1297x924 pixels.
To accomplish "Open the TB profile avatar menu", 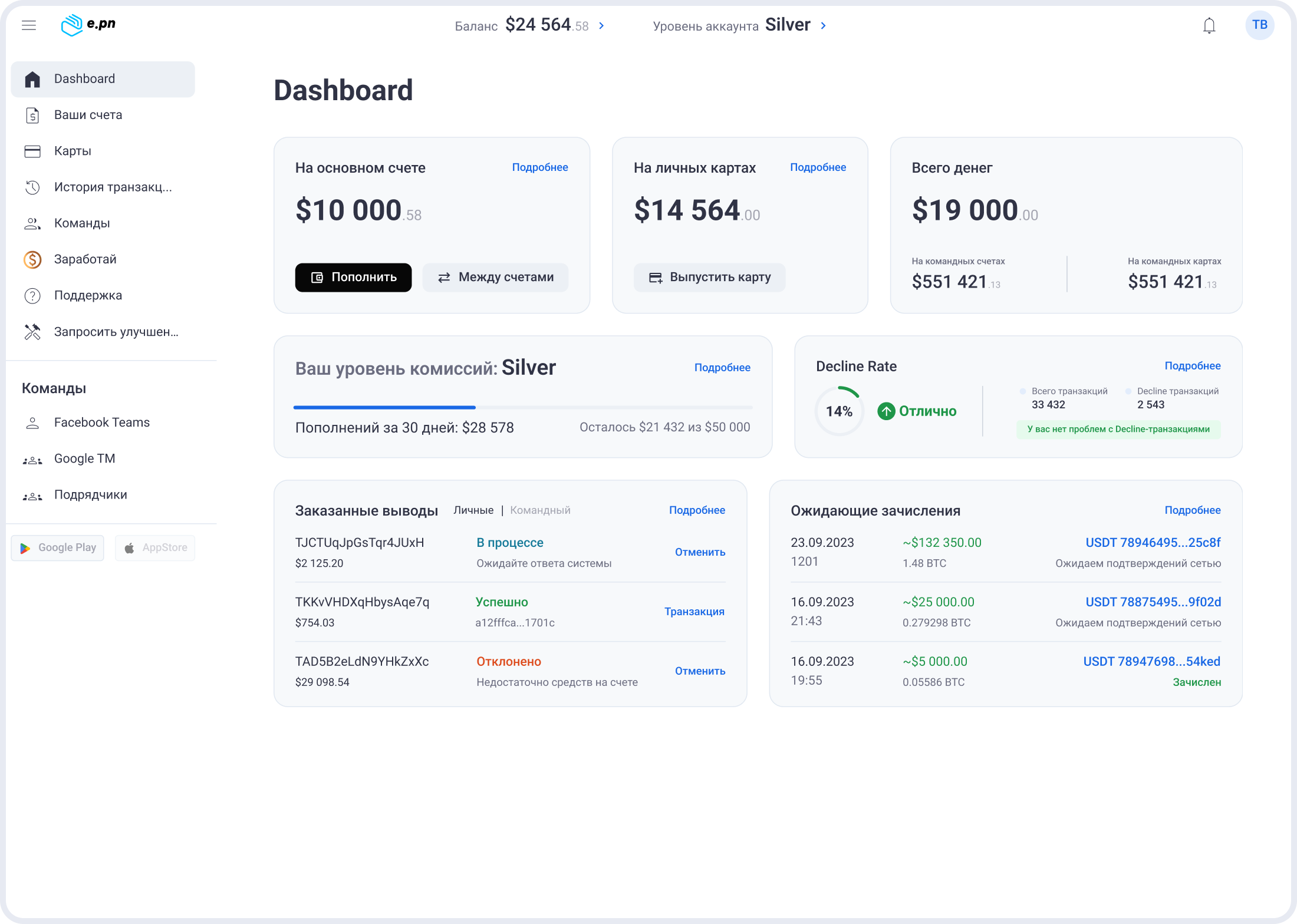I will click(x=1259, y=25).
